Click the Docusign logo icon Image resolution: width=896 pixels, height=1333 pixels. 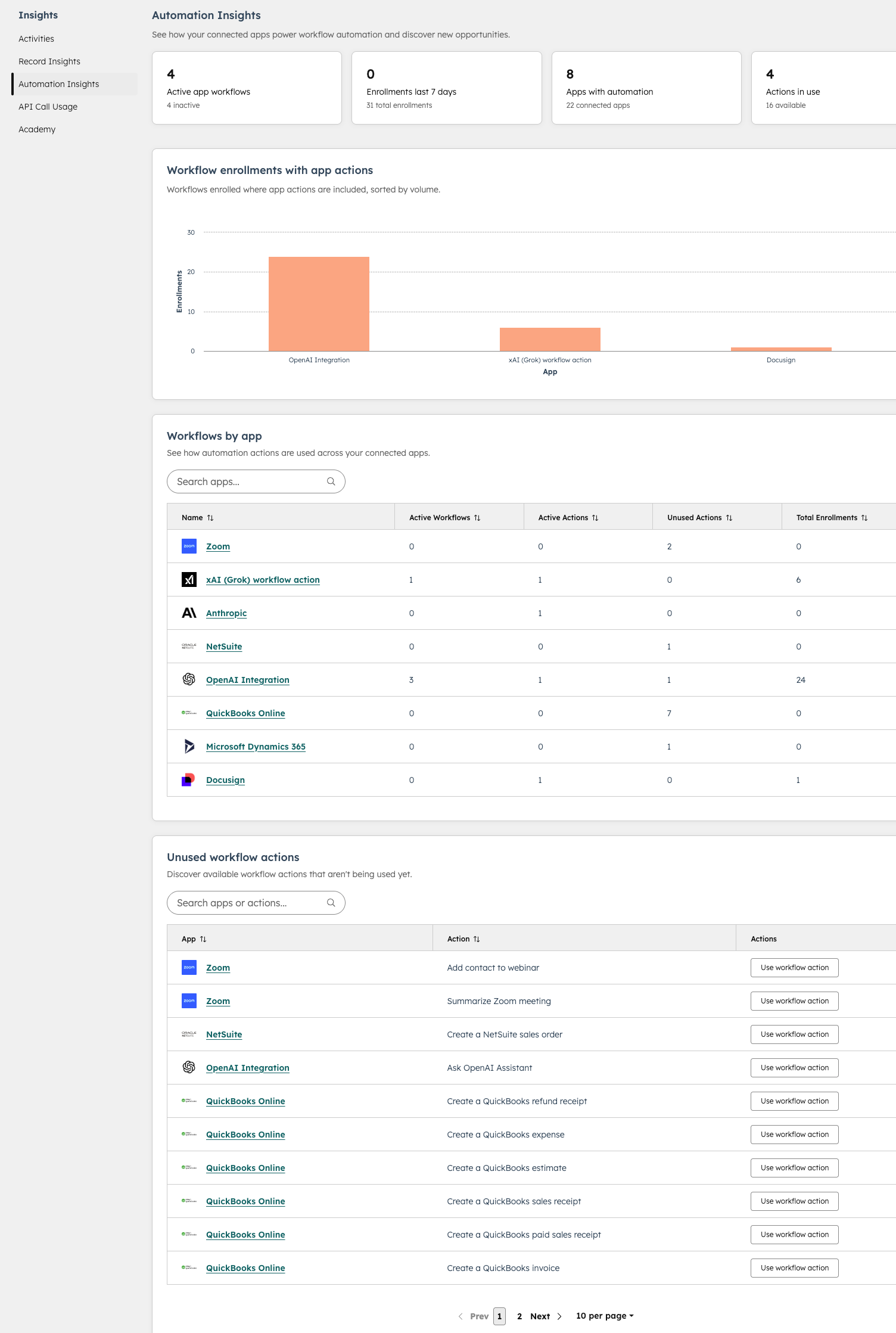click(x=189, y=779)
